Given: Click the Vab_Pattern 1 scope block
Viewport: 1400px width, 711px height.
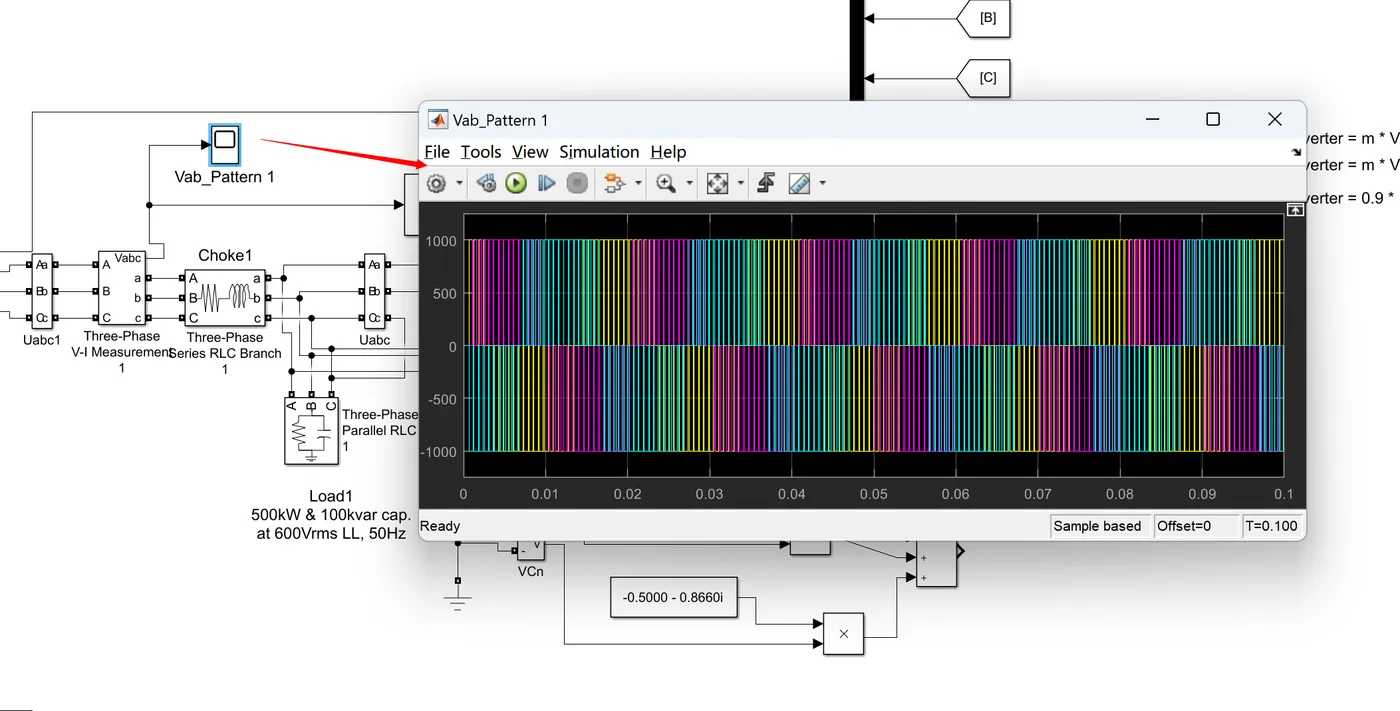Looking at the screenshot, I should [x=224, y=145].
